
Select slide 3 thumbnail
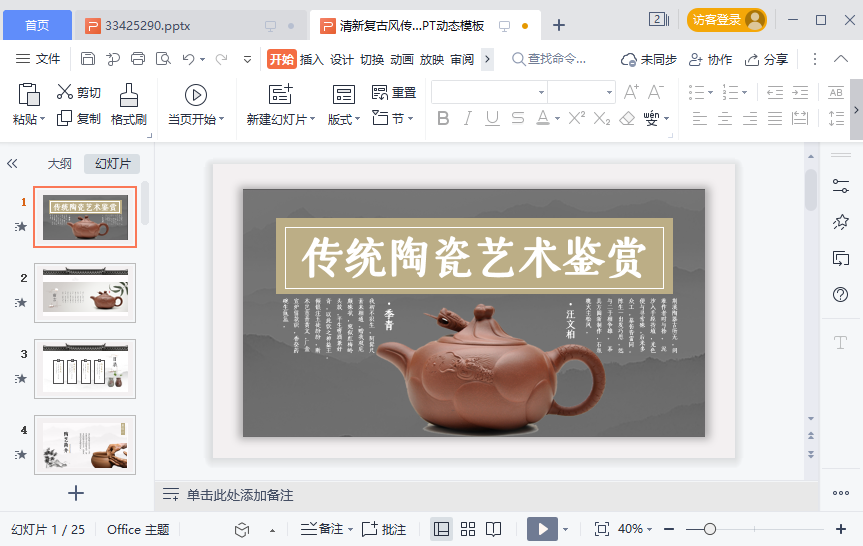[x=85, y=369]
